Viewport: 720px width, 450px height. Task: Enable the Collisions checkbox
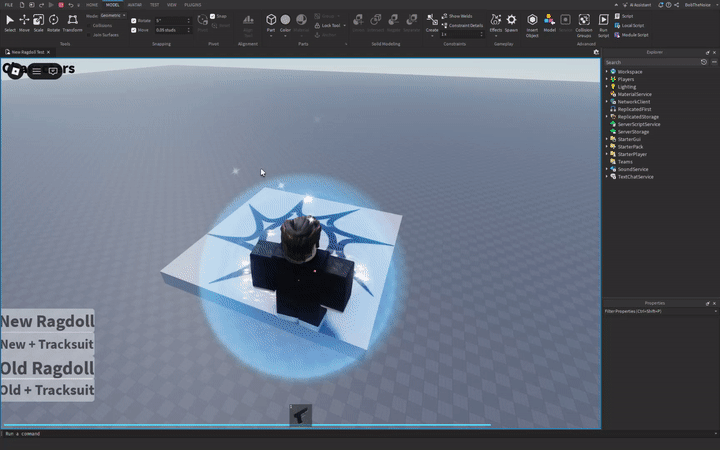coord(89,25)
